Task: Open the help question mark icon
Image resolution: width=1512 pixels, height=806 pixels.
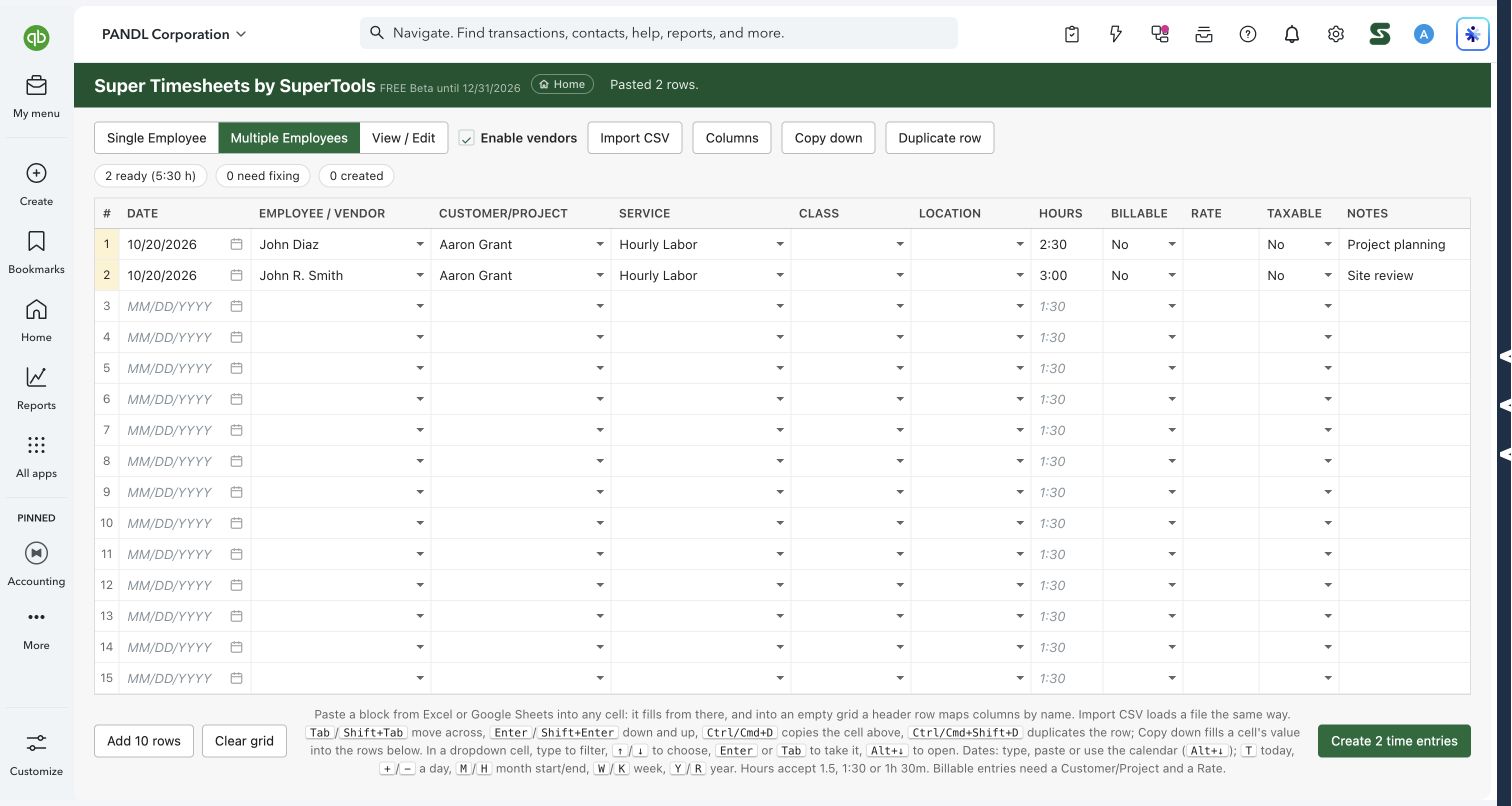Action: tap(1248, 34)
